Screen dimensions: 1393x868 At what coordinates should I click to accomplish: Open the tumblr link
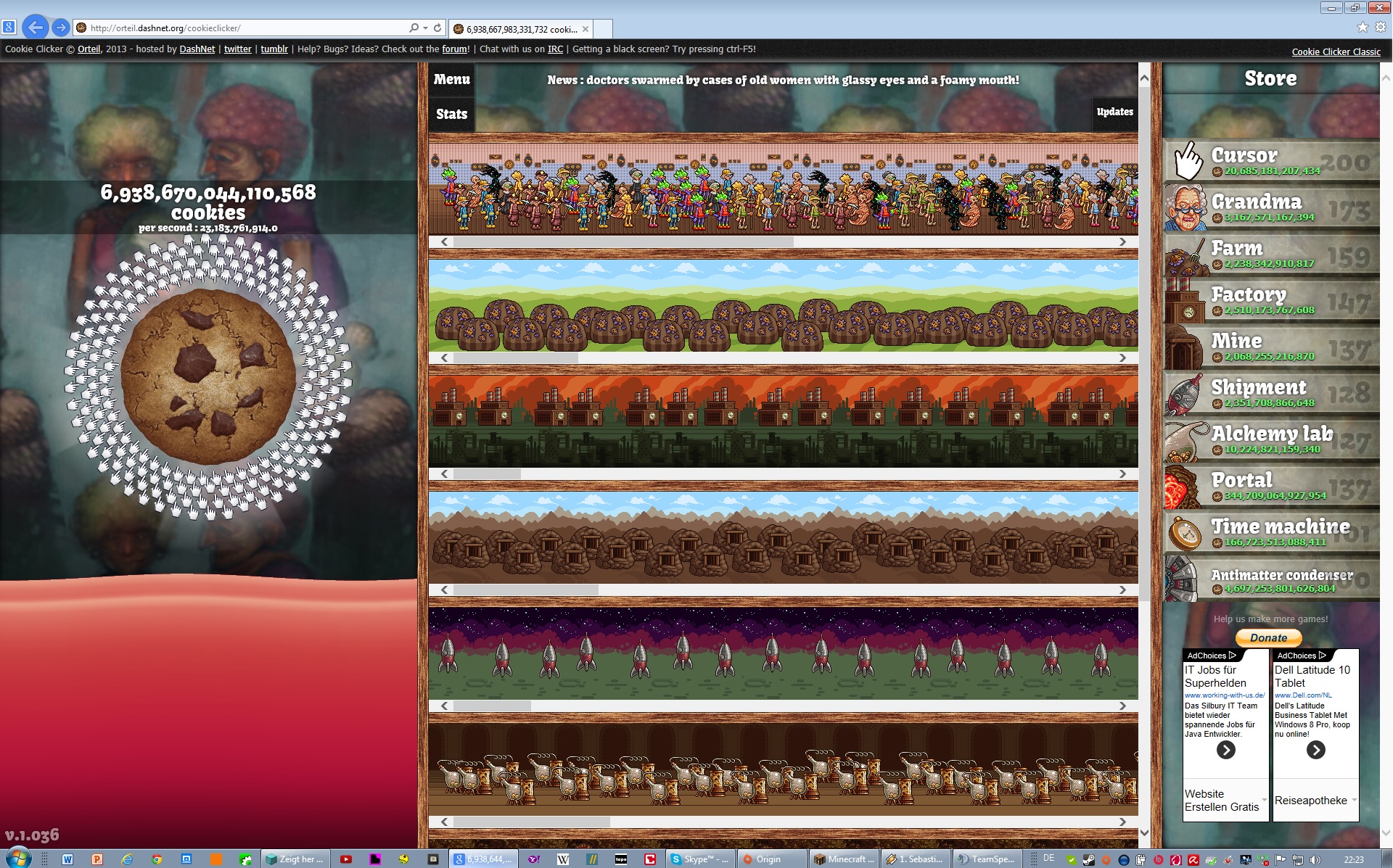[x=274, y=49]
